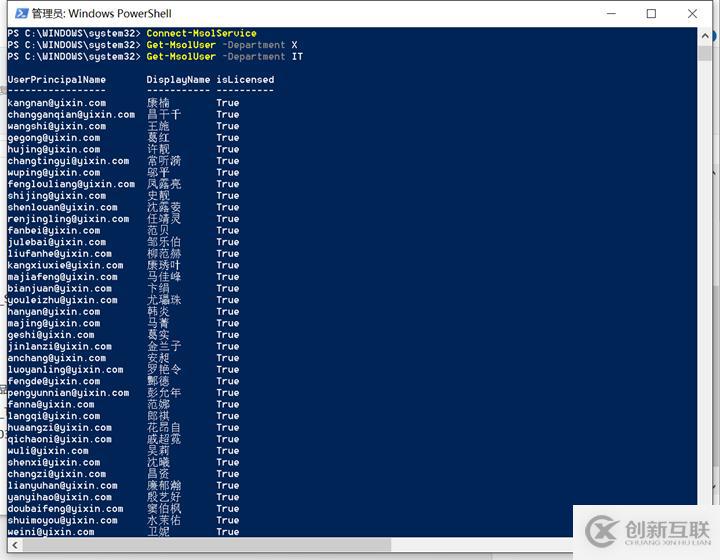Click jinlanzi@yixin.com entry

pyautogui.click(x=60, y=347)
